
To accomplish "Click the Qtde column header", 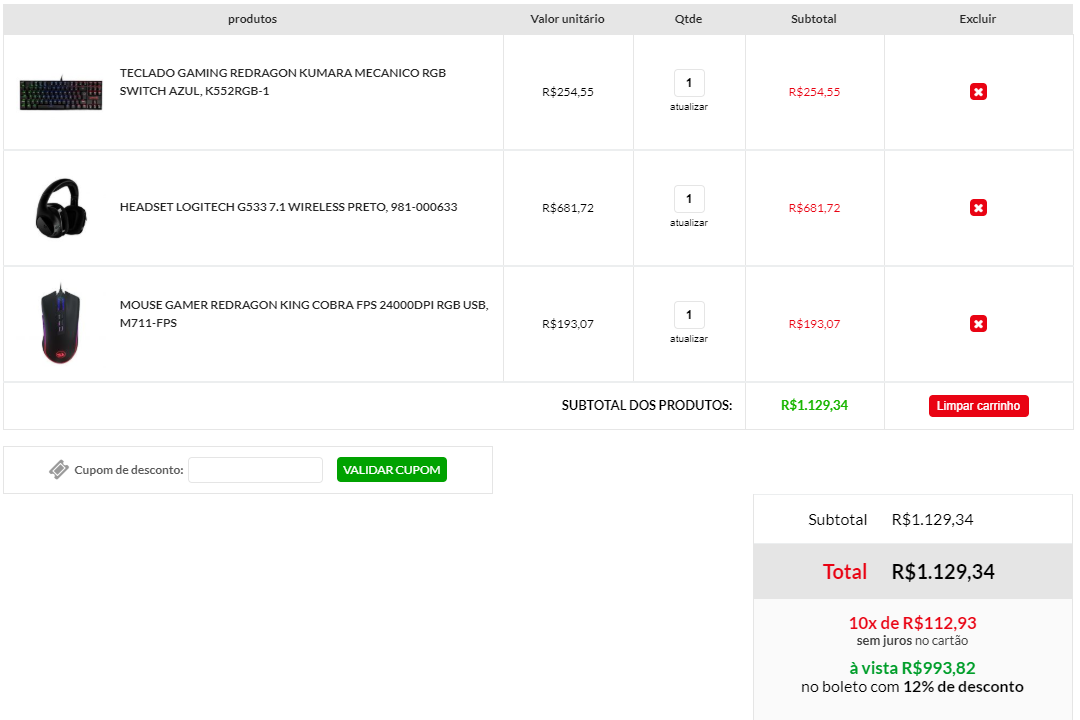I will [689, 19].
